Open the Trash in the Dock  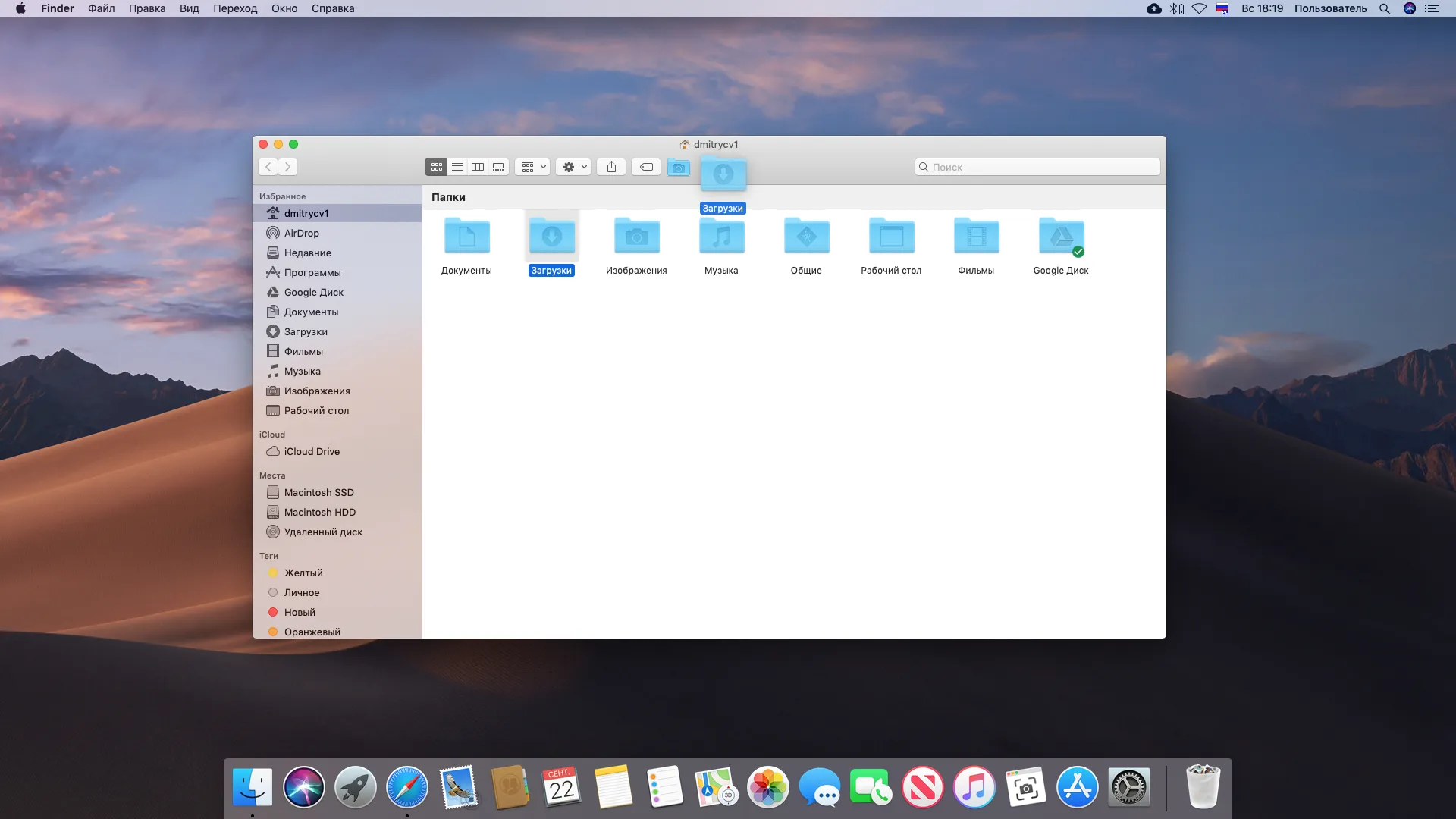click(x=1202, y=786)
